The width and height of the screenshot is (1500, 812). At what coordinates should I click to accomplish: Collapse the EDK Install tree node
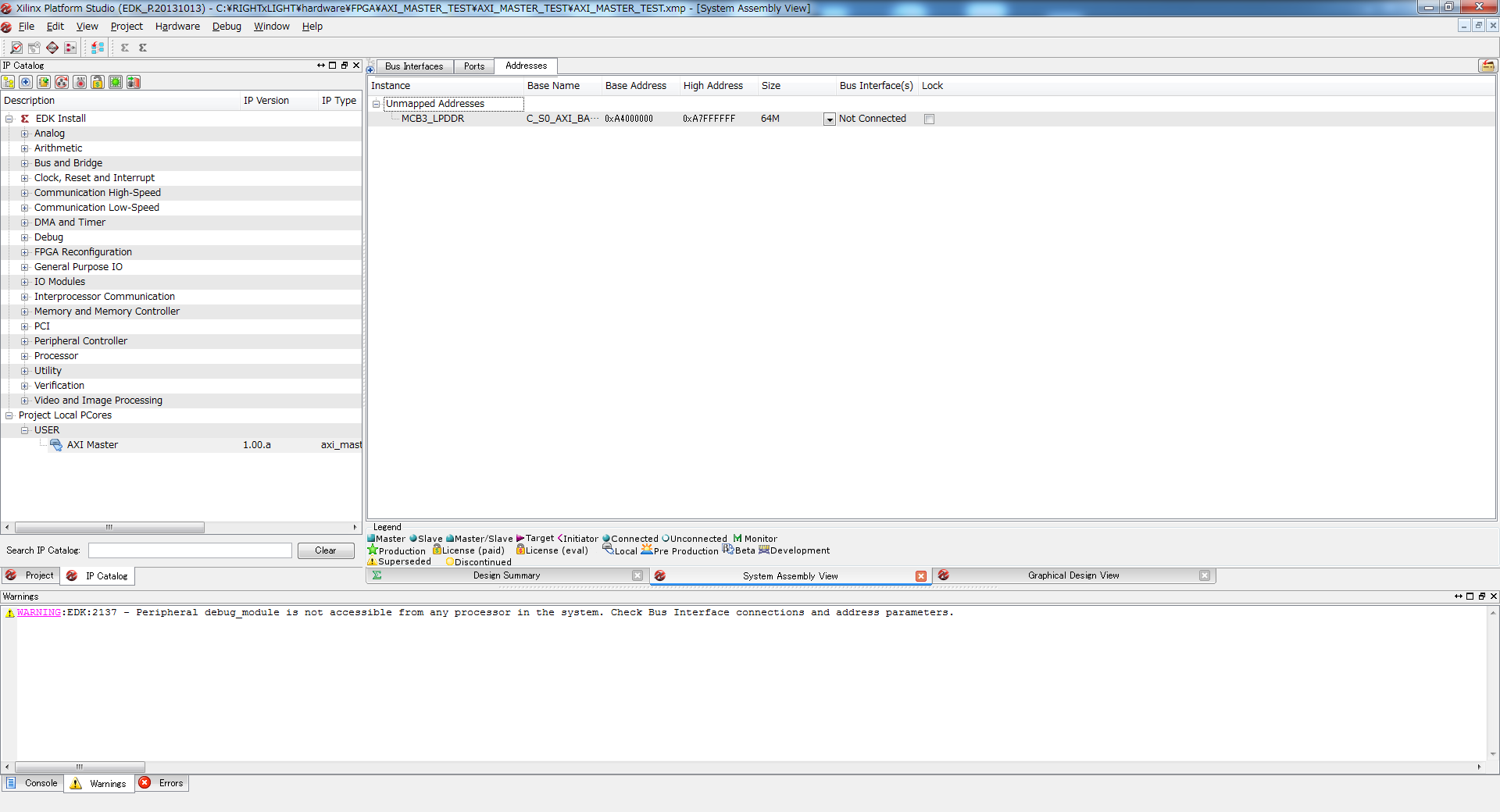(x=9, y=119)
